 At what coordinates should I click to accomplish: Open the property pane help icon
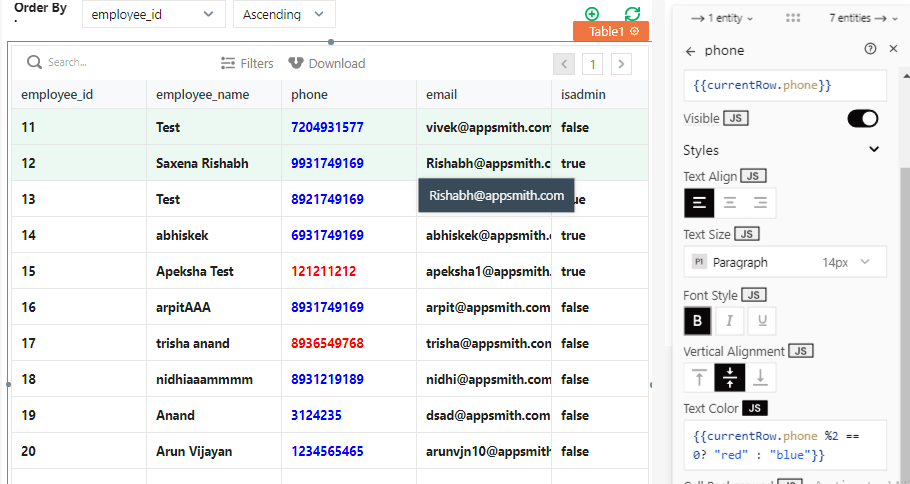[x=870, y=49]
